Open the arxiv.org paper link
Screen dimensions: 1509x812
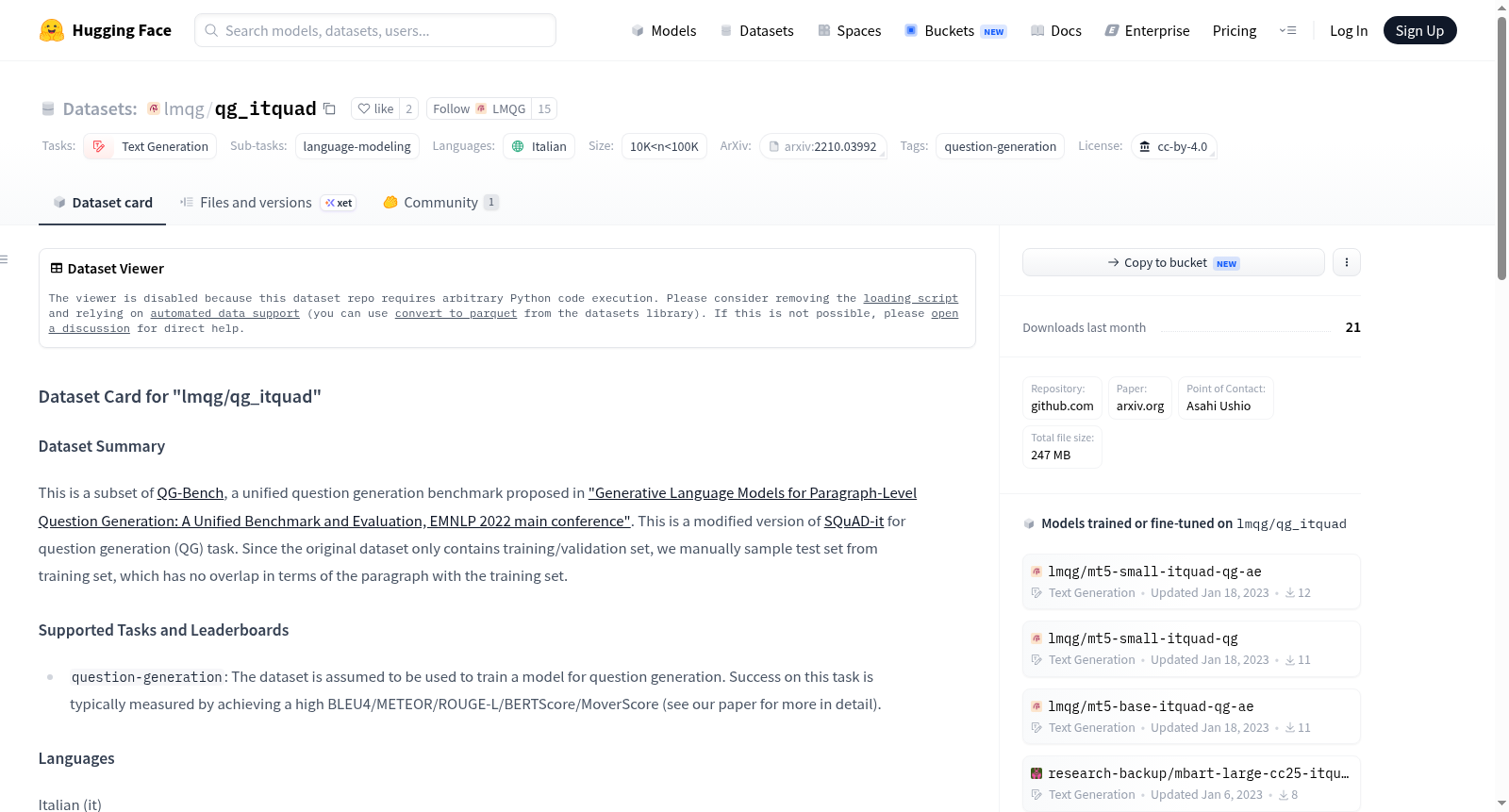[1140, 398]
